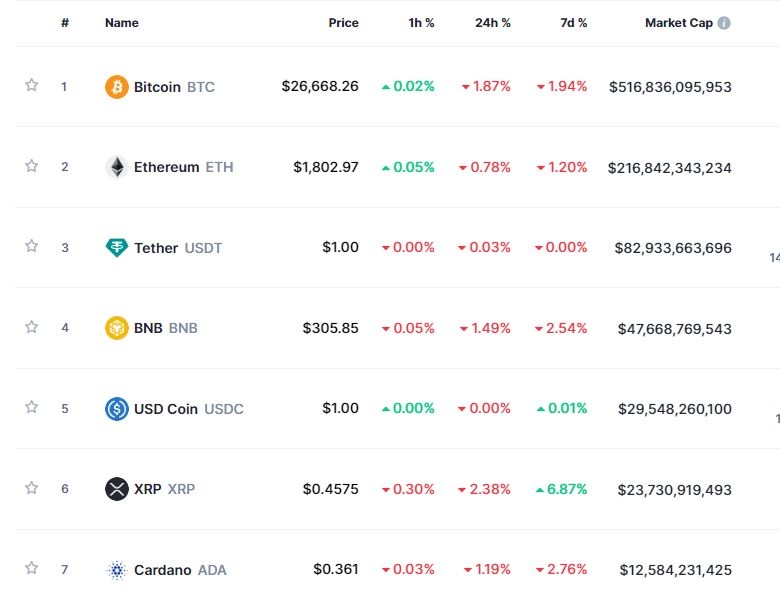This screenshot has width=780, height=607.
Task: Click the BNB logo icon
Action: (117, 328)
